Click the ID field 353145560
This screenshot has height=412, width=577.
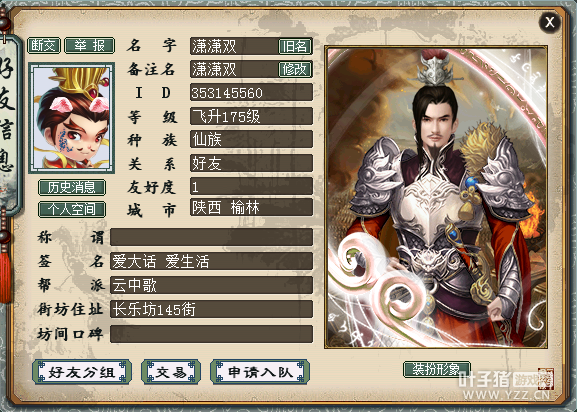(251, 93)
